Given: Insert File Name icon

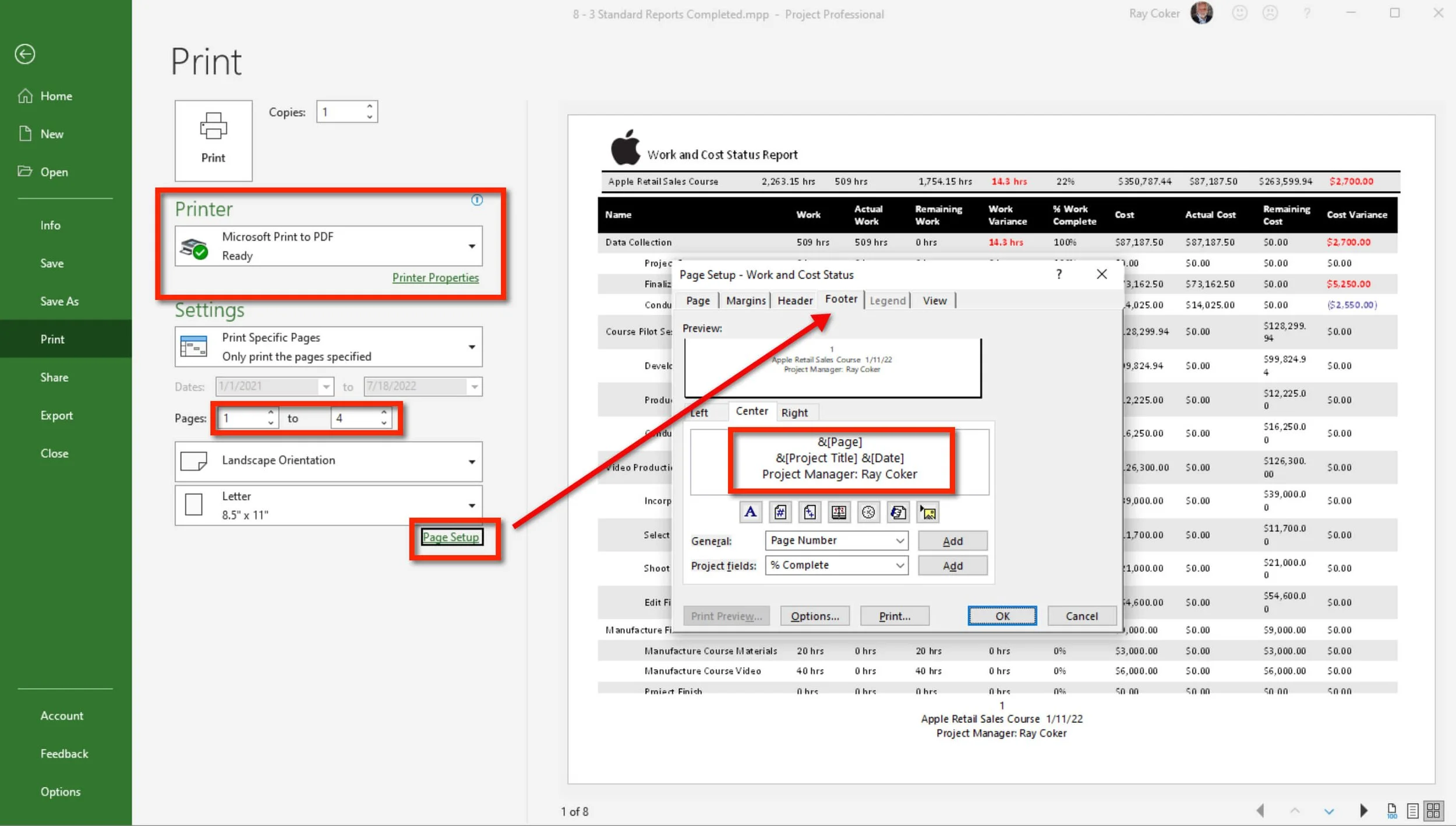Looking at the screenshot, I should [898, 513].
